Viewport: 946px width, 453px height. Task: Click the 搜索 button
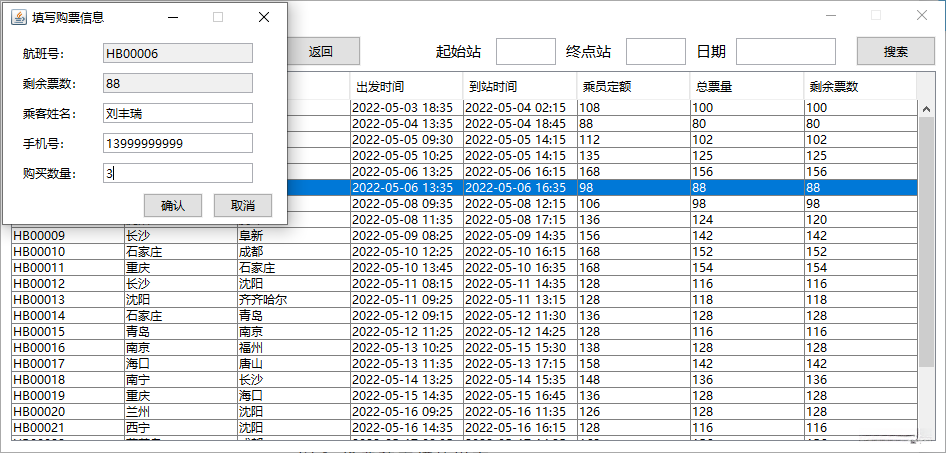click(x=896, y=51)
